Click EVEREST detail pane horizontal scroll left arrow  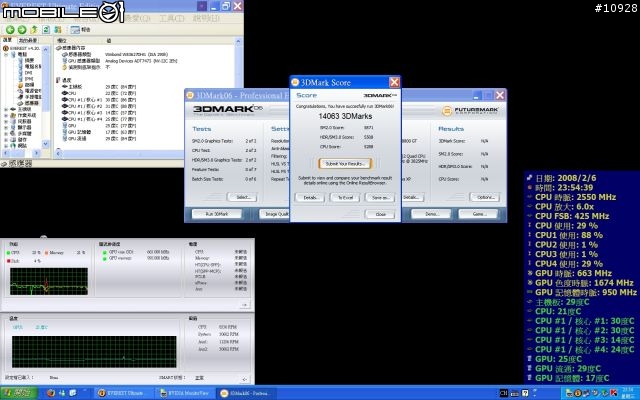point(58,153)
